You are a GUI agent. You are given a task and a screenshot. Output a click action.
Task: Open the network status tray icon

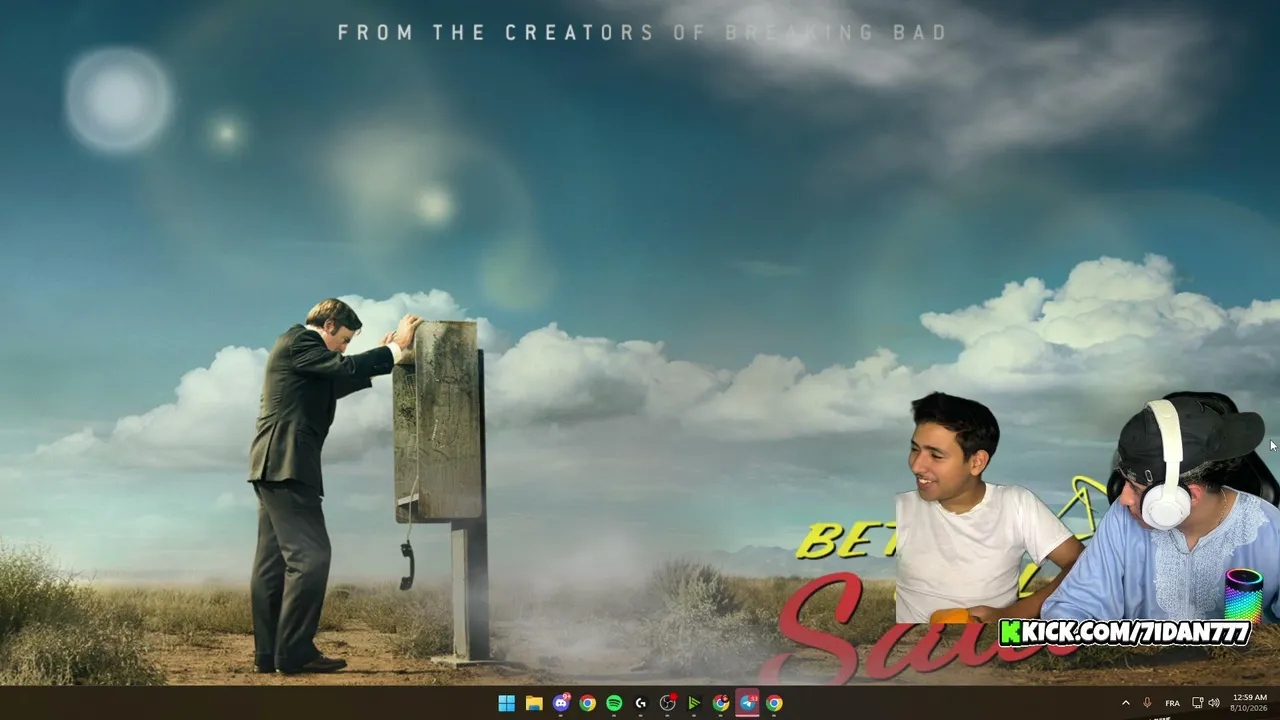1198,703
